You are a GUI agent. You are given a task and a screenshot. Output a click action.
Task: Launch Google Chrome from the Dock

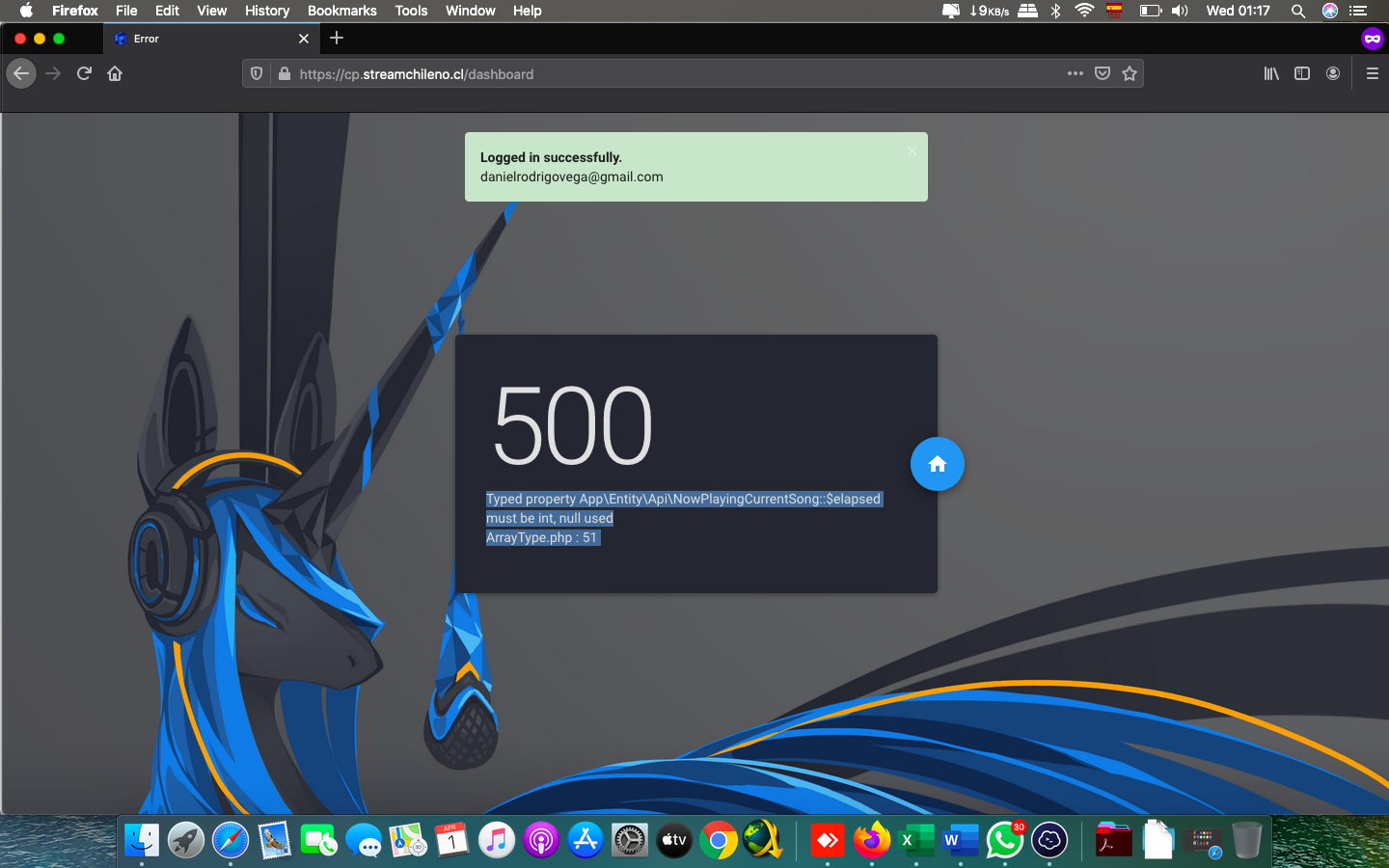click(719, 840)
